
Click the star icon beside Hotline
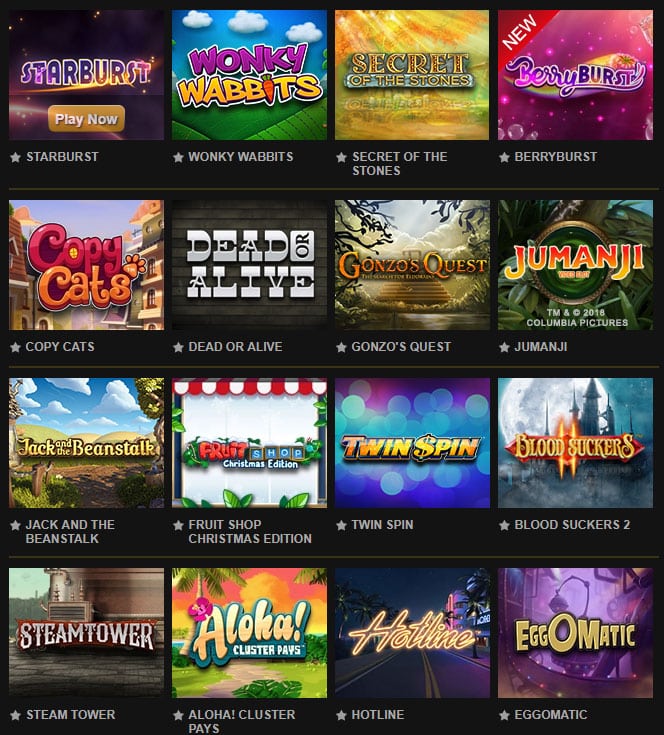341,715
